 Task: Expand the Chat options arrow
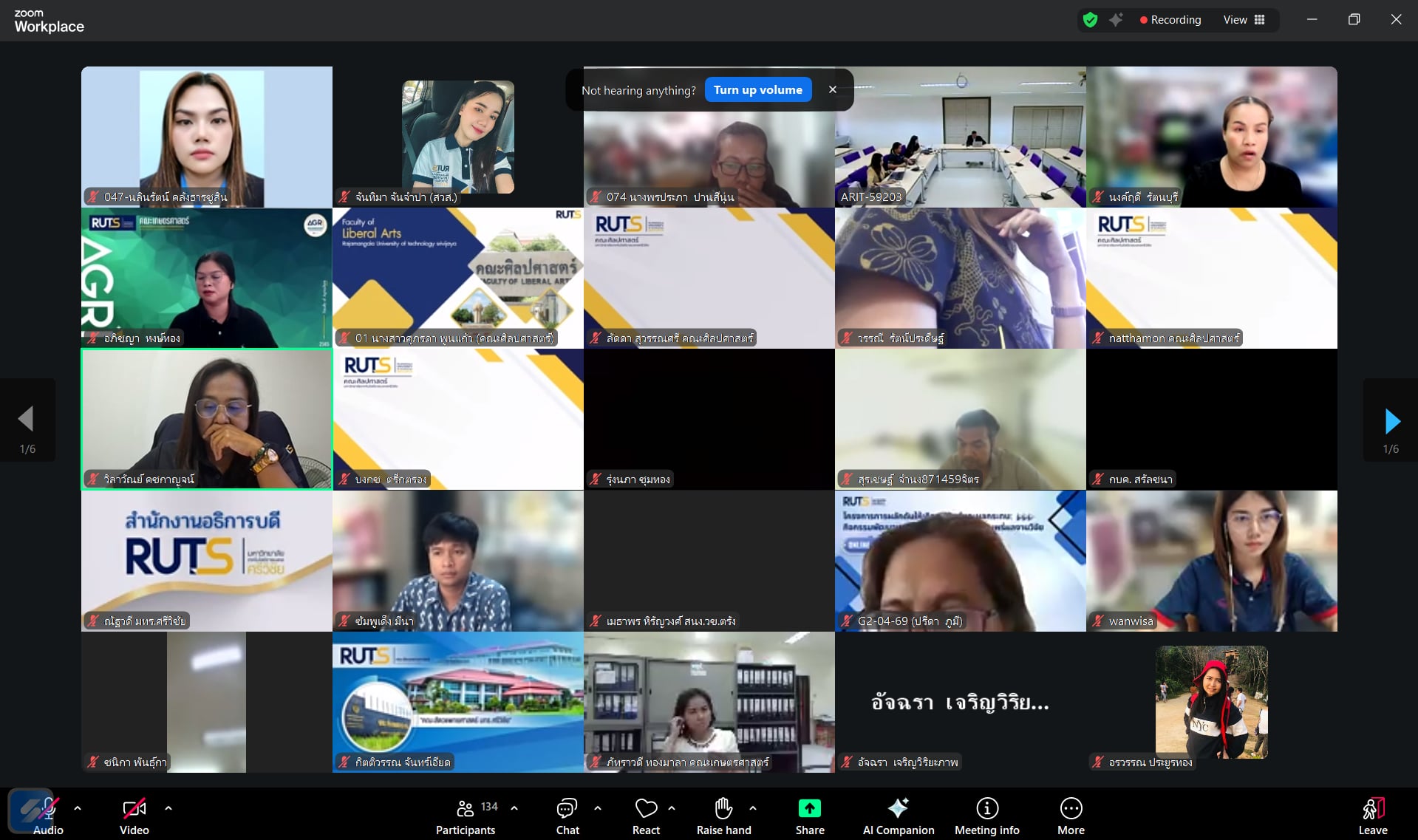pyautogui.click(x=598, y=808)
